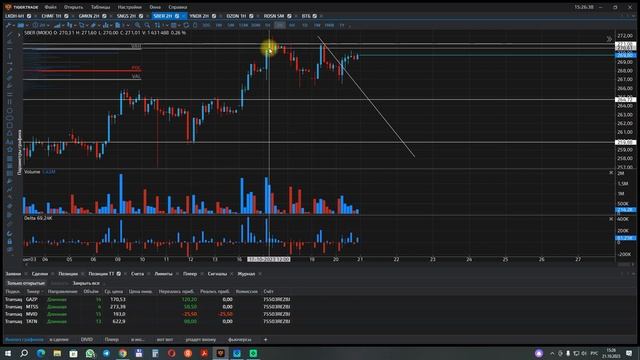This screenshot has width=640, height=360.
Task: Click the highlighted date label on time axis
Action: tap(269, 259)
